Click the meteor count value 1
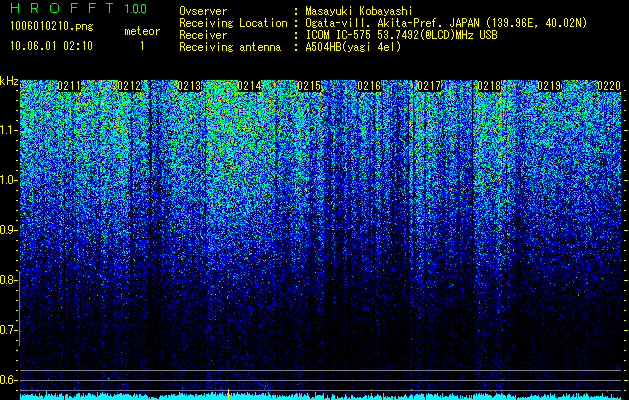This screenshot has width=629, height=400. point(142,46)
